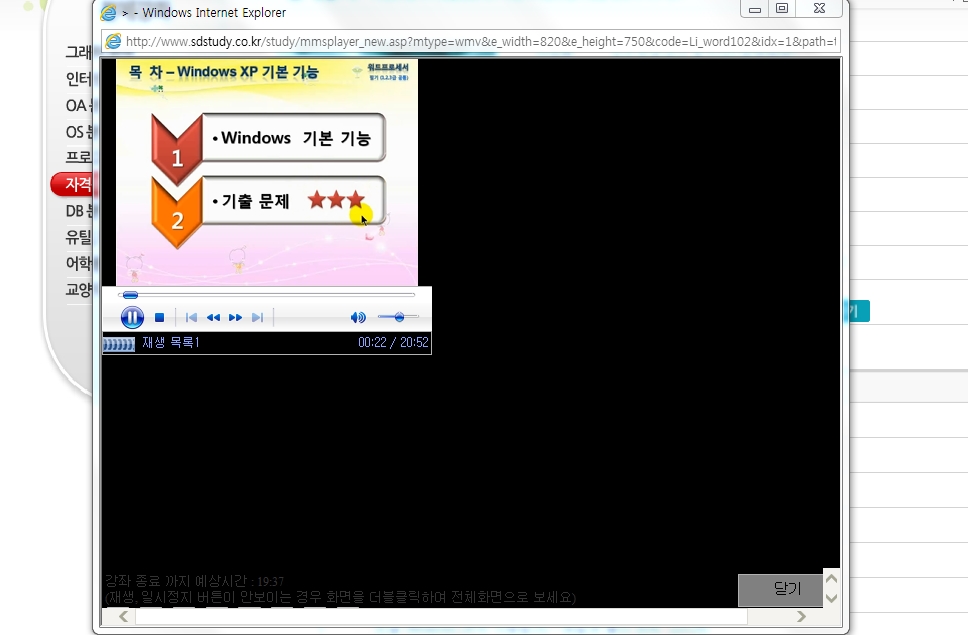968x635 pixels.
Task: Pause the video with the pause button
Action: pos(132,317)
